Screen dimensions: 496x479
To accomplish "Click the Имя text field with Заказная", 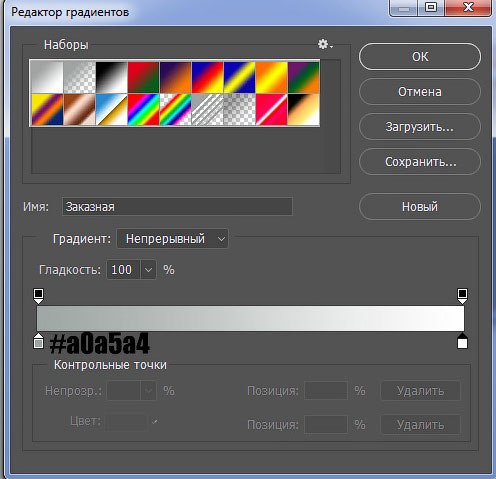I will pos(177,207).
